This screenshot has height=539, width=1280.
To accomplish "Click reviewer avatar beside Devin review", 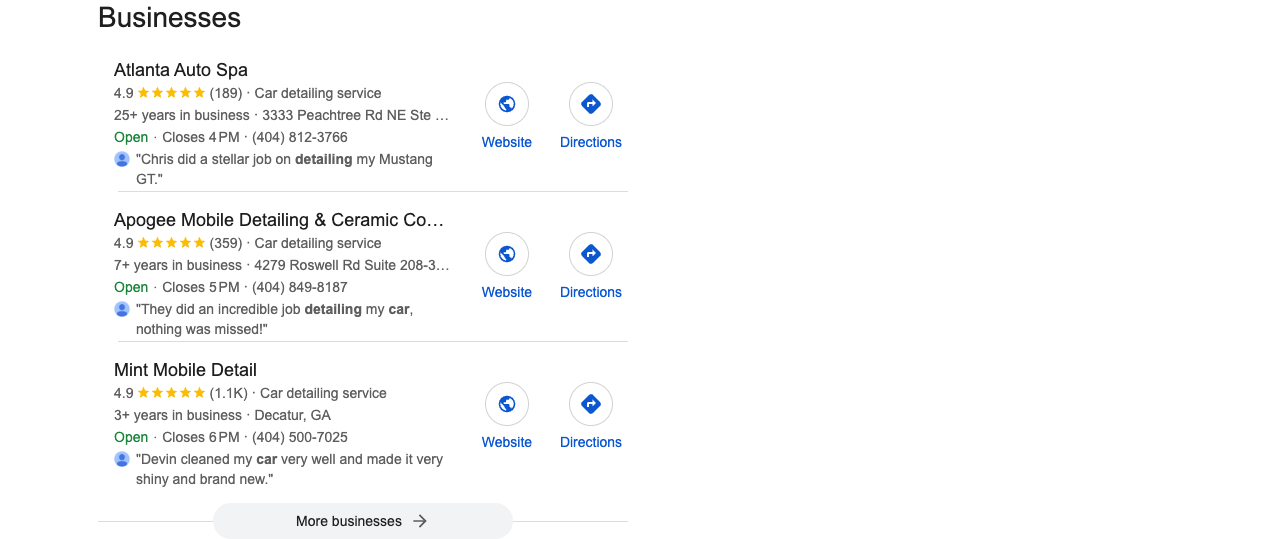I will coord(122,459).
